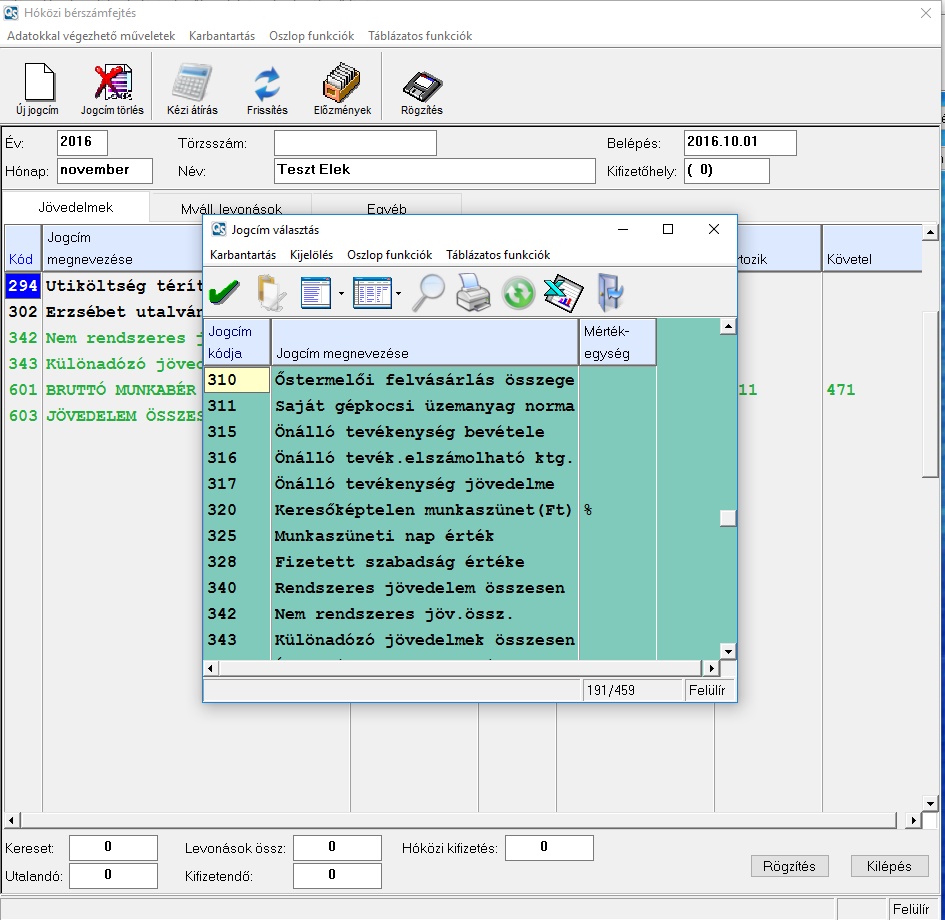Click the dialog's vertical scrollbar thumb
This screenshot has width=945, height=920.
point(728,518)
